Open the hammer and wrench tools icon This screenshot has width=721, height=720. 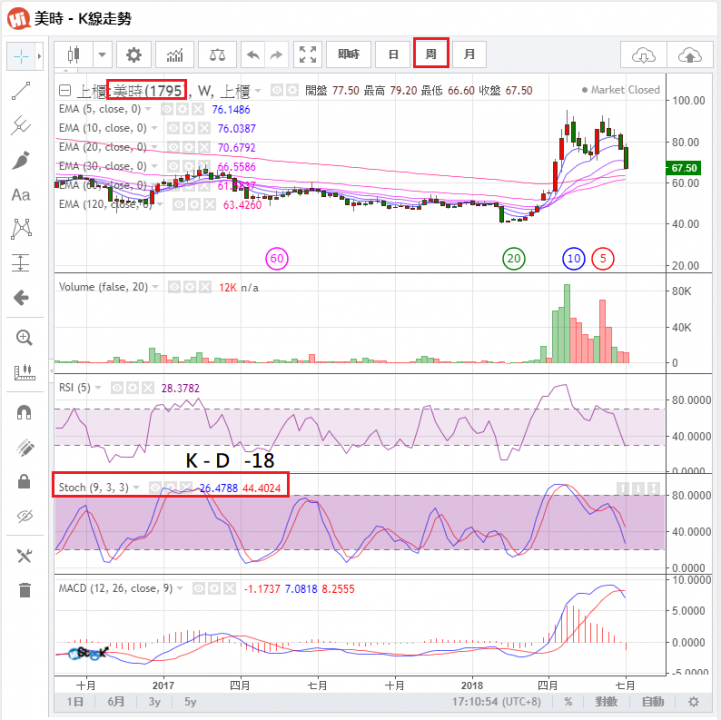tap(24, 556)
